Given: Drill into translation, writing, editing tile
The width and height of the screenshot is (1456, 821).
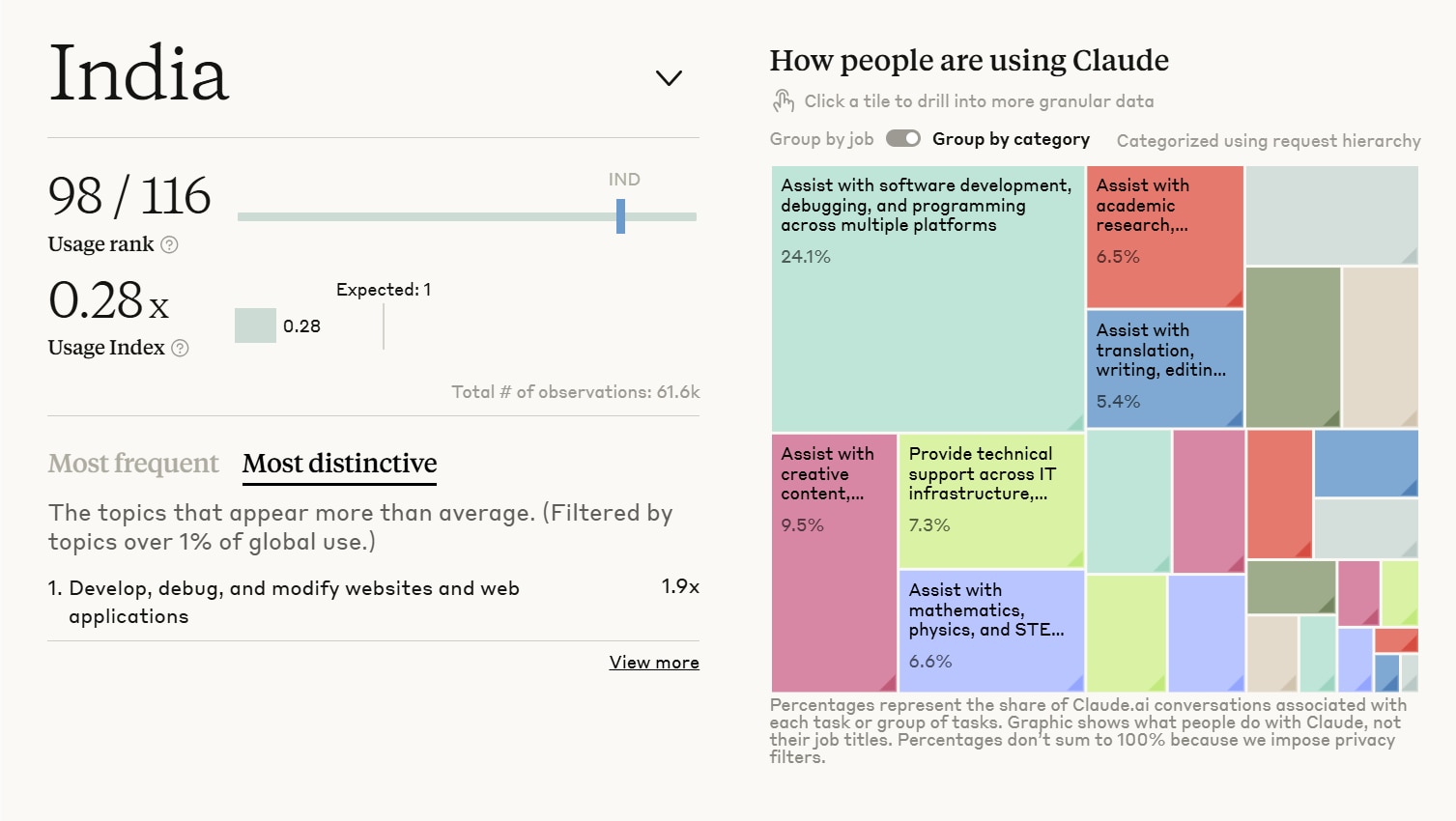Looking at the screenshot, I should click(x=1164, y=368).
